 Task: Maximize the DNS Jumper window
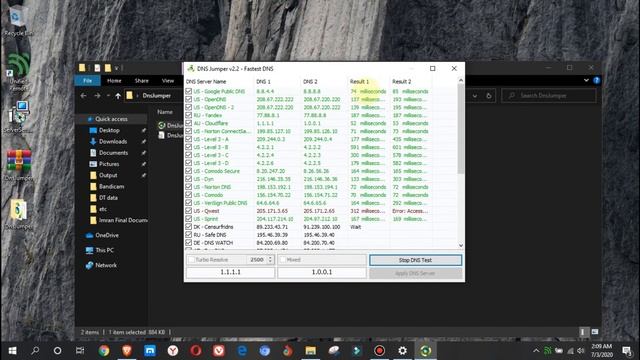pyautogui.click(x=433, y=69)
